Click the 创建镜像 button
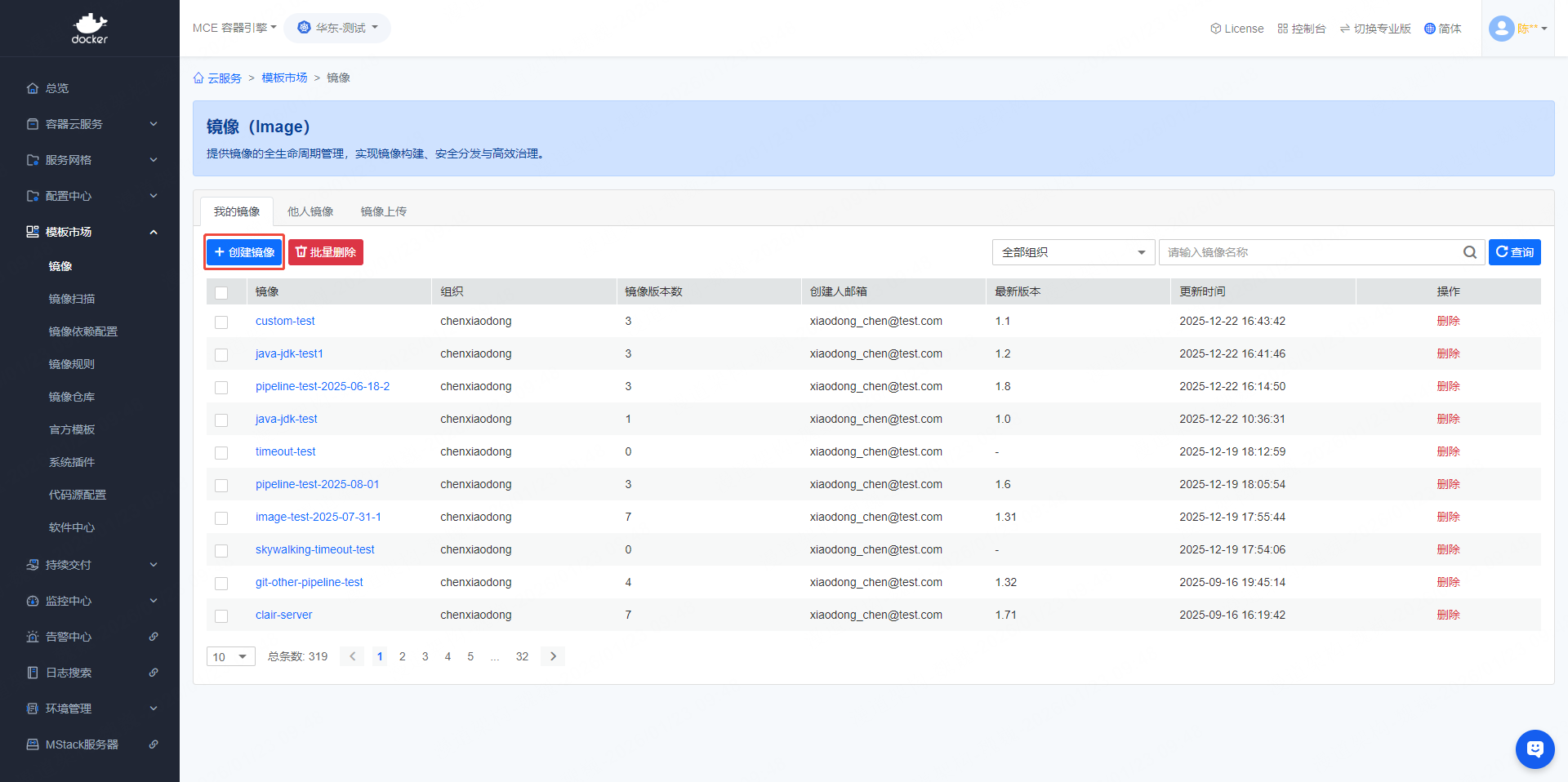Screen dimensions: 1568x782 point(244,252)
